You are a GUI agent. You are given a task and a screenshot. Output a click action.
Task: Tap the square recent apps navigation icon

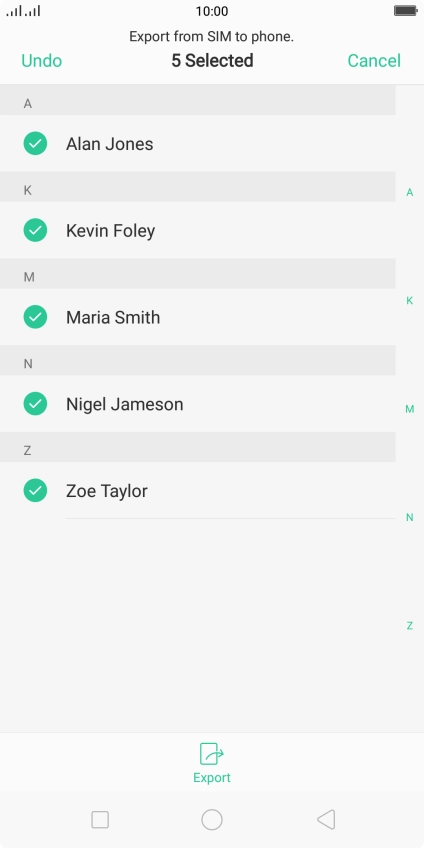point(100,819)
